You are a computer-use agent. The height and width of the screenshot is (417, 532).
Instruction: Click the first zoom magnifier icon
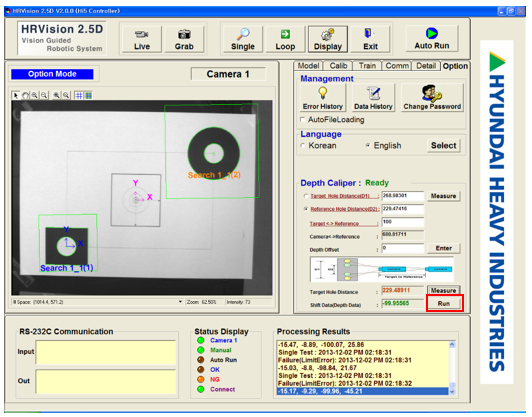pos(35,95)
